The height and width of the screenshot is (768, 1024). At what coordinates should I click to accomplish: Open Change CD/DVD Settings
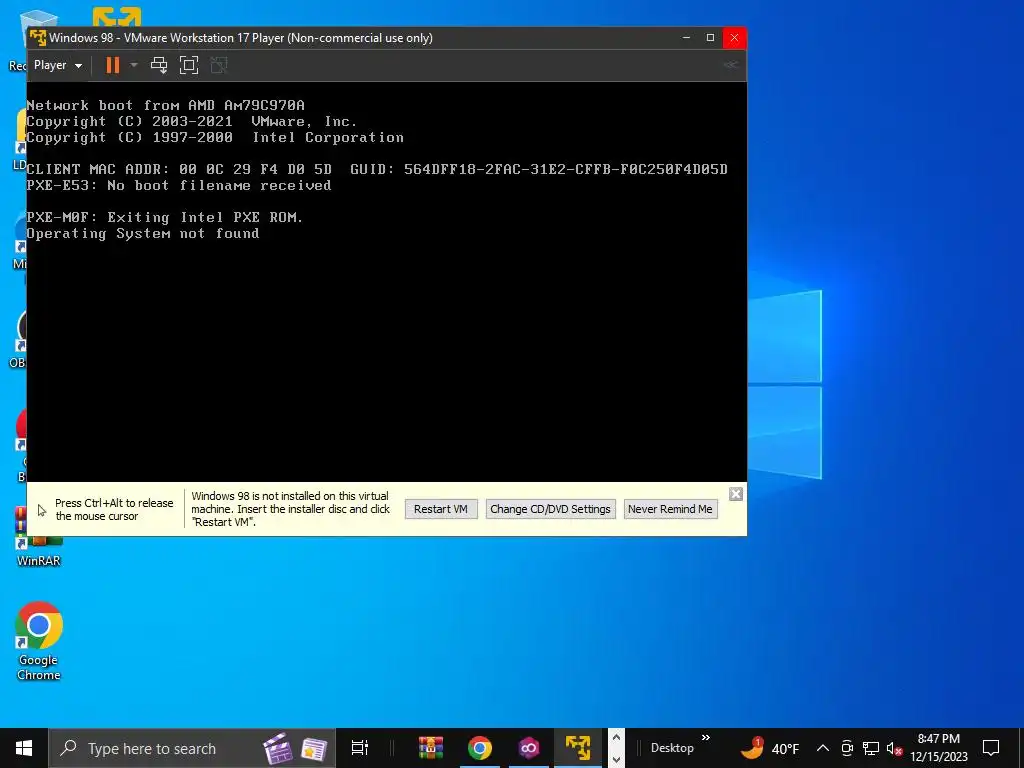click(x=551, y=509)
